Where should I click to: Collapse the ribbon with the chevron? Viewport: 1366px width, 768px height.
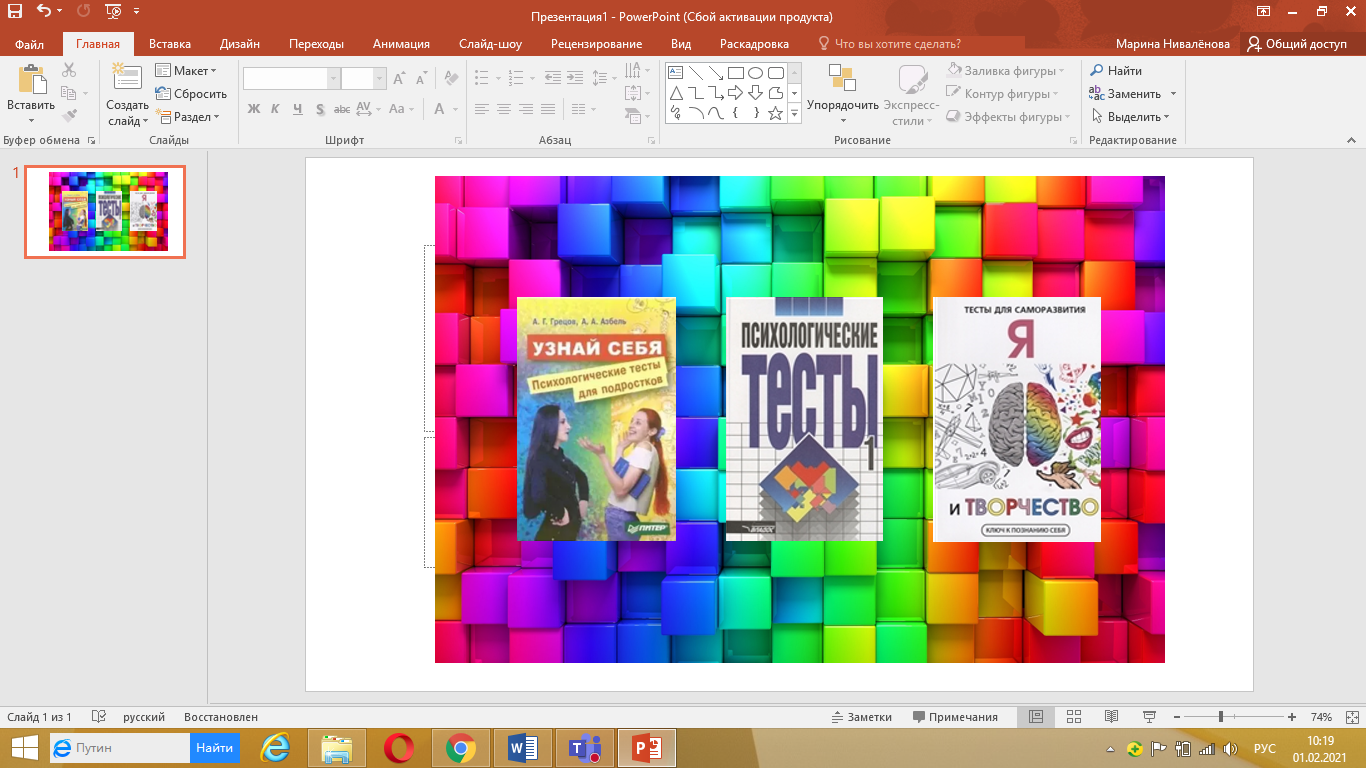(1352, 141)
